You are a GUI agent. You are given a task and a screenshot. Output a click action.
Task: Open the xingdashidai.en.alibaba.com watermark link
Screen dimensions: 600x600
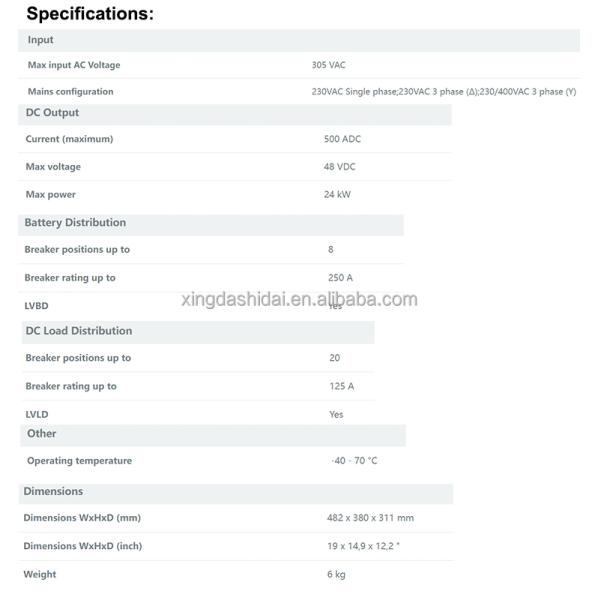(x=300, y=299)
